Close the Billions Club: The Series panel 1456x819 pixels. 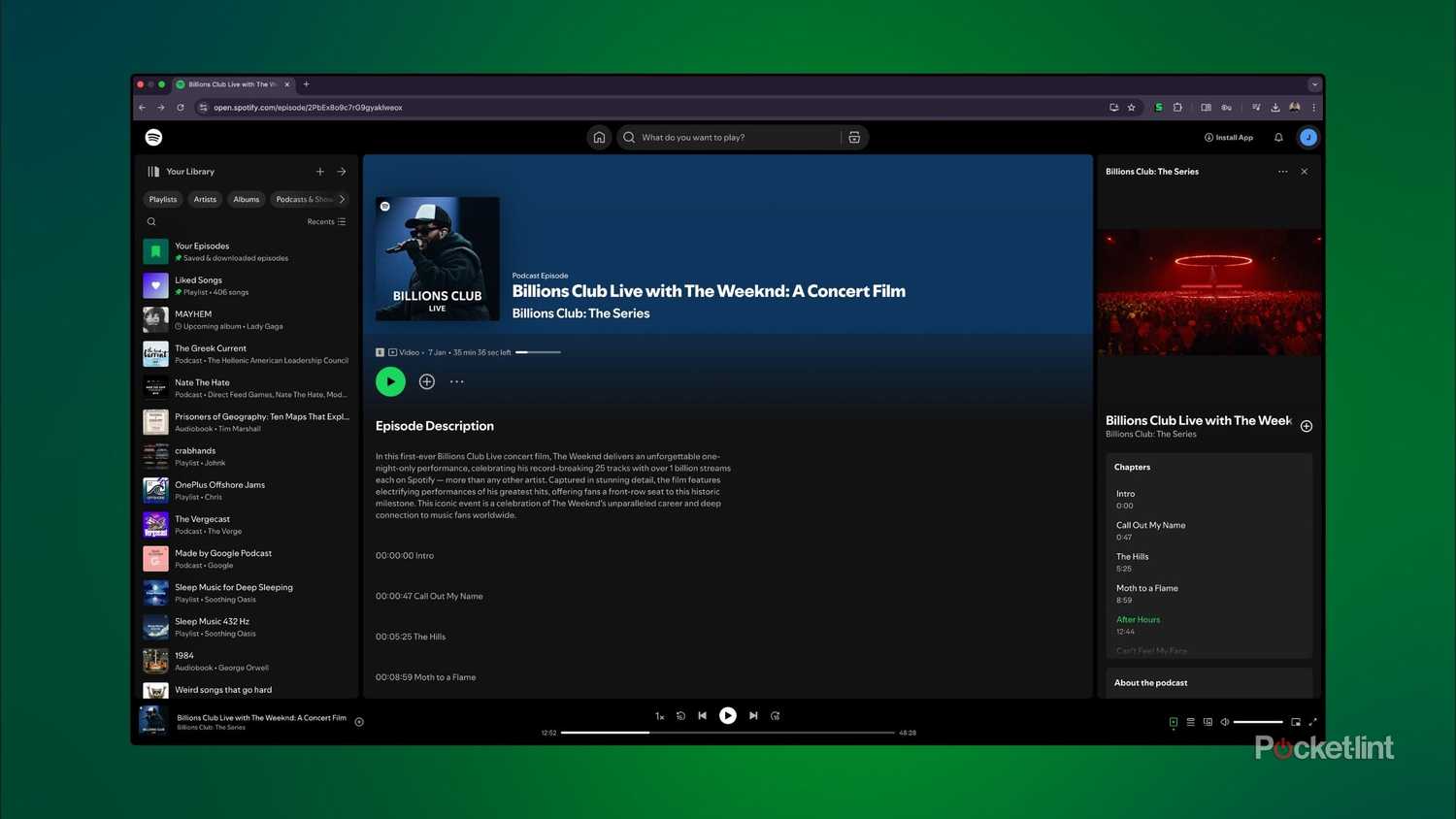click(x=1305, y=172)
